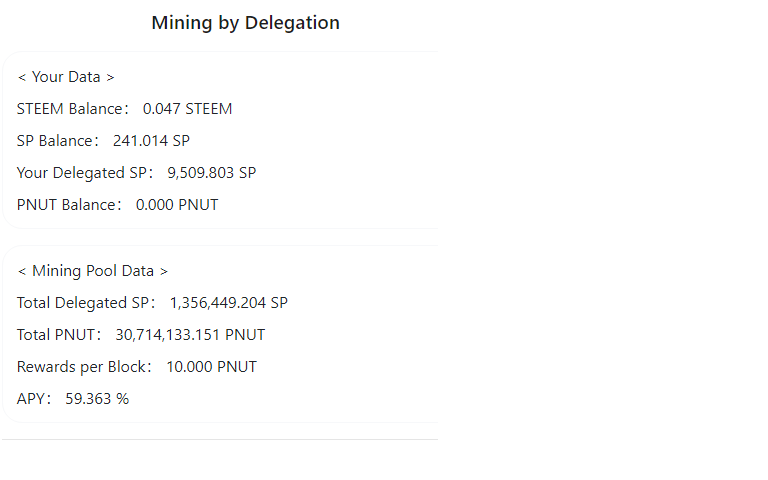Select the 30,714,133.151 PNUT total value
The image size is (768, 480).
click(x=190, y=335)
